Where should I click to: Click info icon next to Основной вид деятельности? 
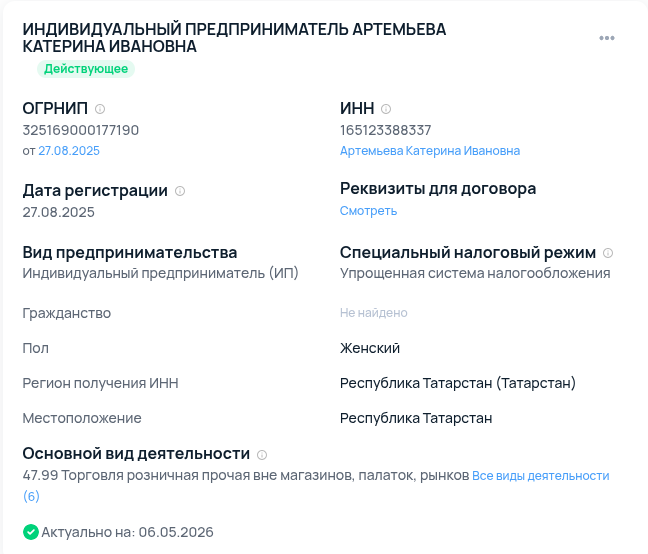[262, 454]
